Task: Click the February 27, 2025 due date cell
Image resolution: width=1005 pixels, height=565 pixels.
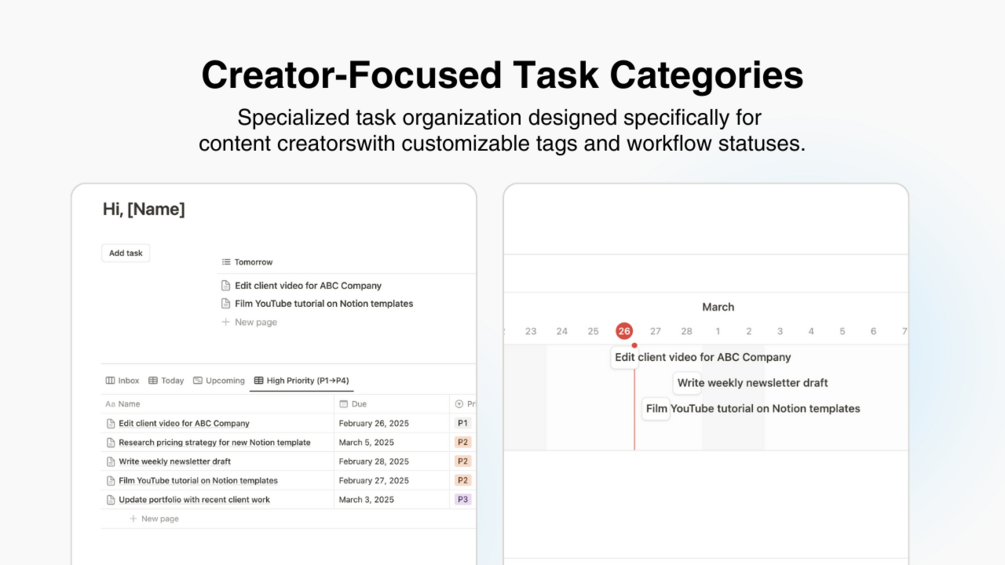Action: (392, 480)
